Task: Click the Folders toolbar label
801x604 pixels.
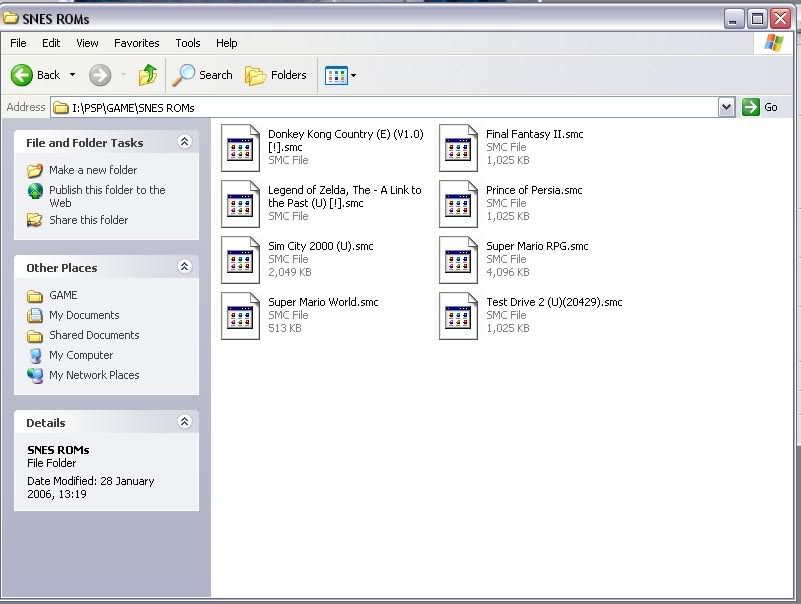Action: pos(289,75)
